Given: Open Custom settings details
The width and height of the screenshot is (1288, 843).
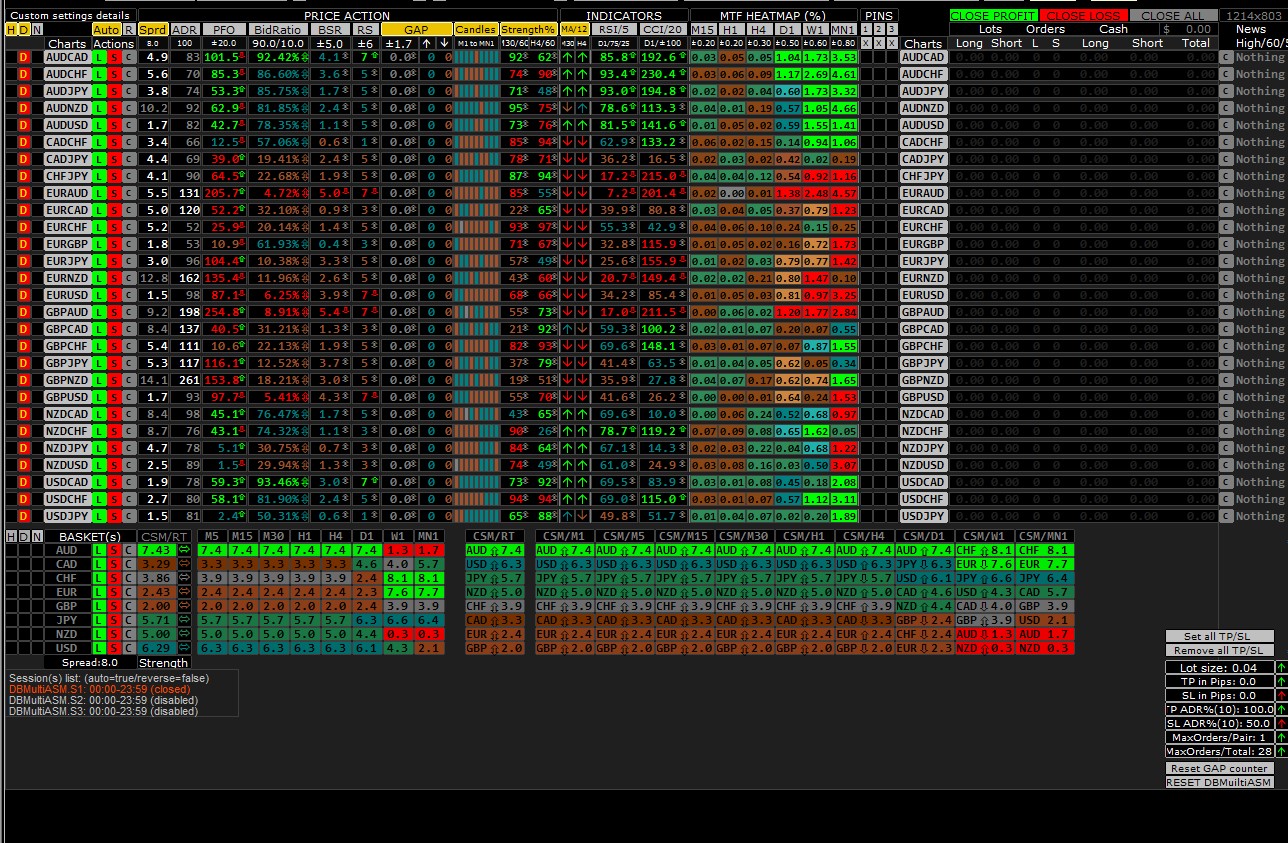Looking at the screenshot, I should (x=70, y=15).
